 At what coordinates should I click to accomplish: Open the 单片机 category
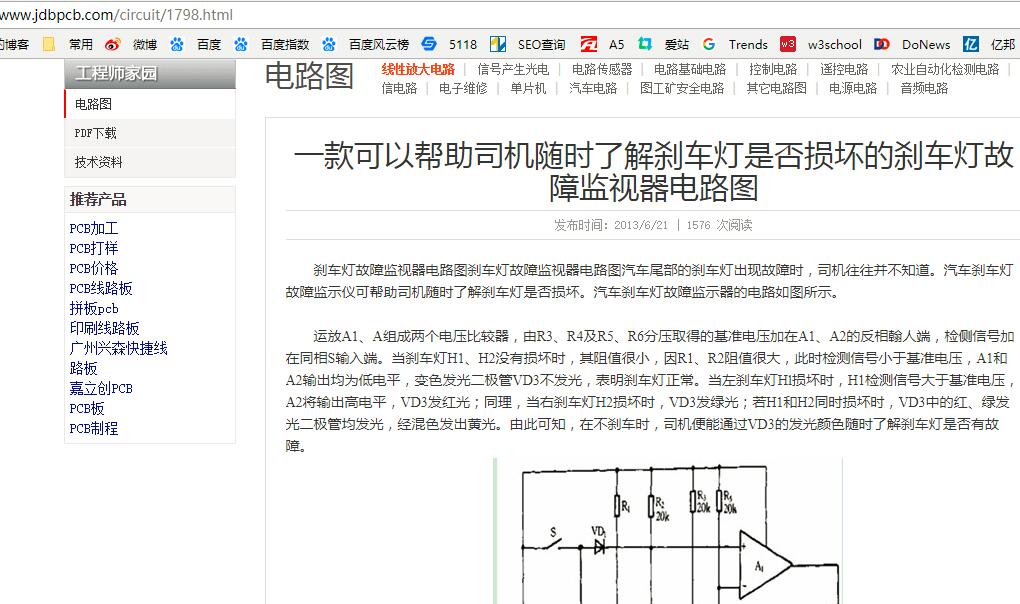[528, 88]
